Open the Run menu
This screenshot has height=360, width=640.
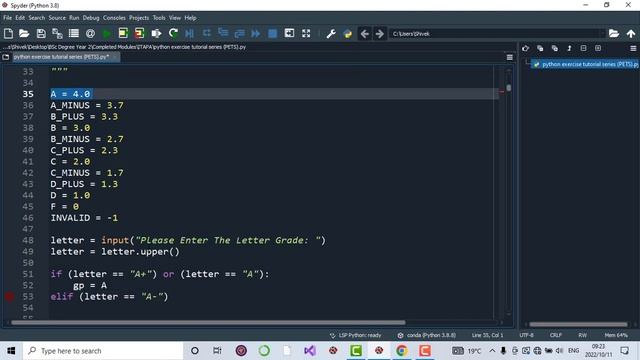pos(74,18)
